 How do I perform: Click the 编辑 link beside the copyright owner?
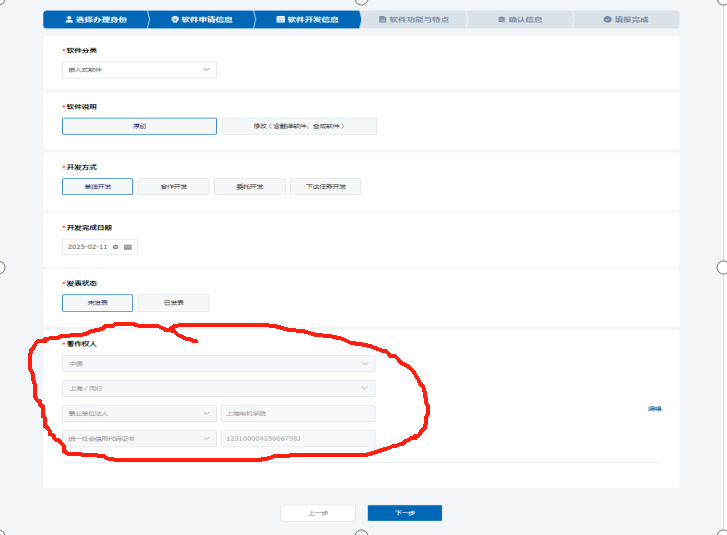coord(655,409)
